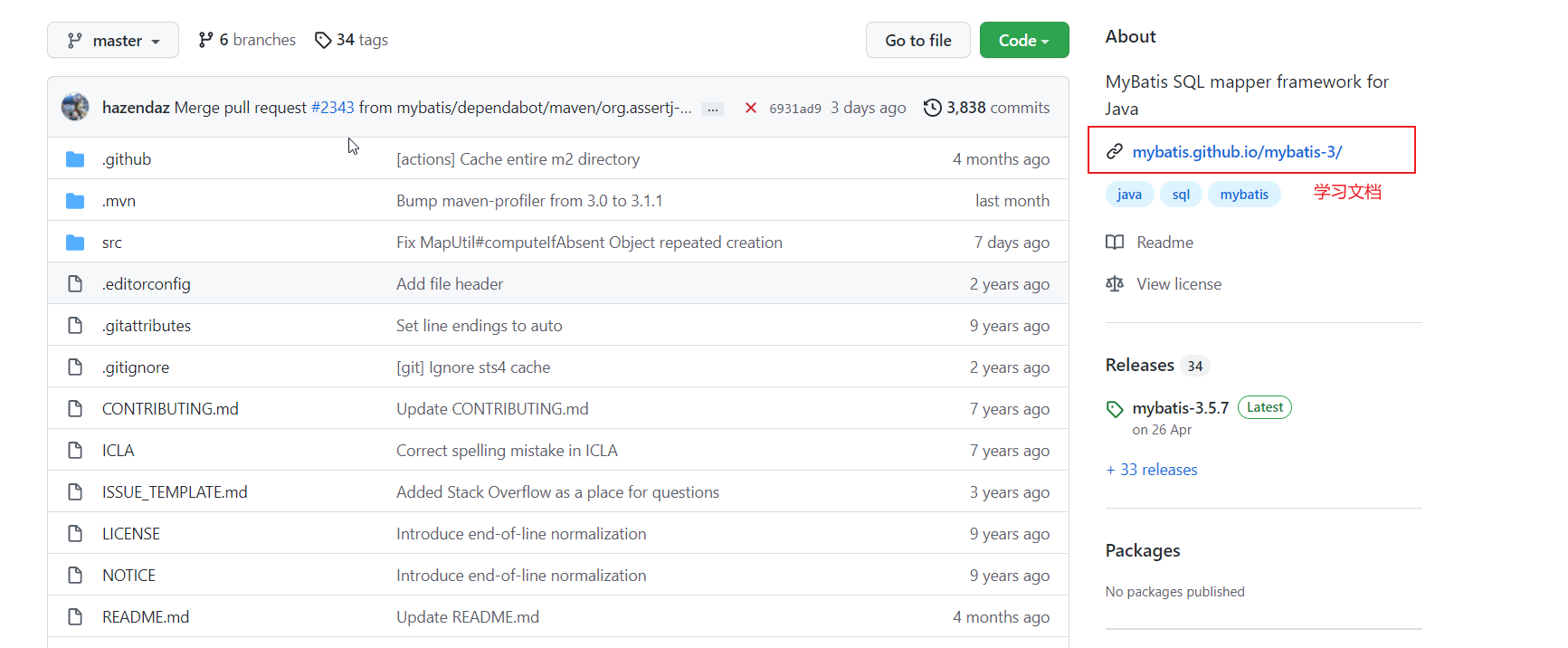Click the red failed status X icon
Screen dimensions: 1568x648
click(751, 108)
